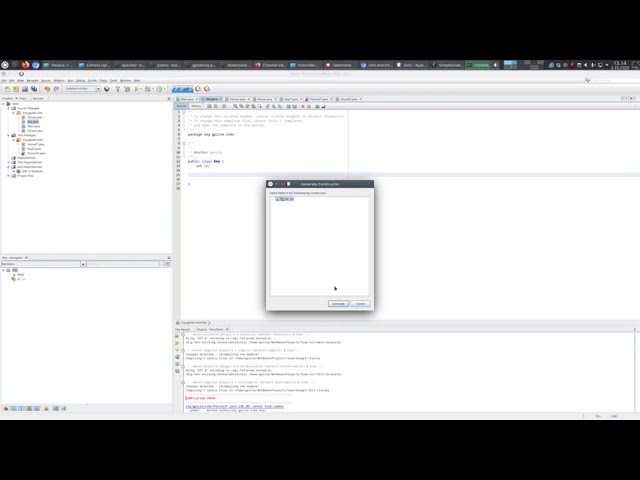Expand the Java Dependencies tree node

point(9,167)
